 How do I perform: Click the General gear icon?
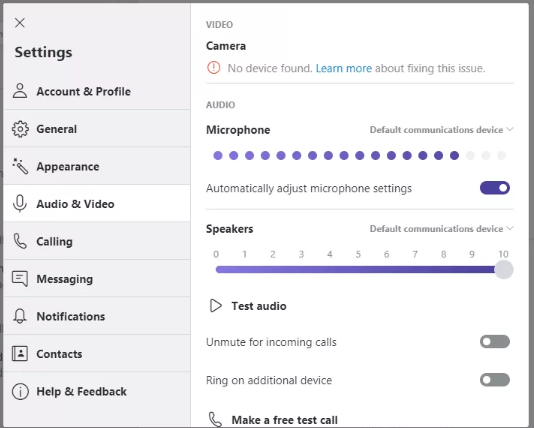[x=20, y=129]
